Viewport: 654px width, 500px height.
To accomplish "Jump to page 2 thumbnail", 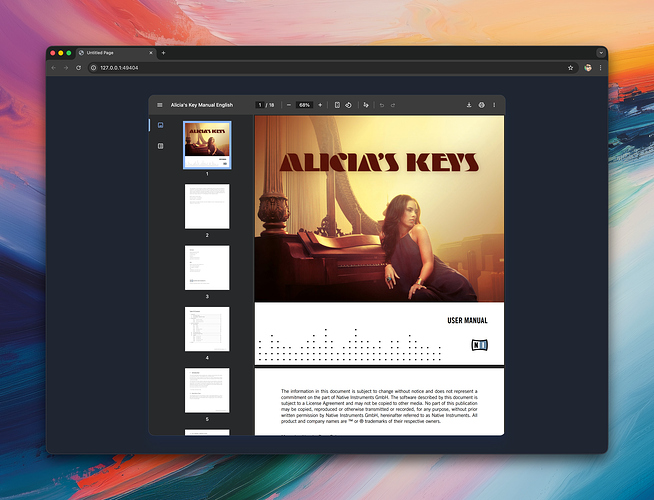I will (207, 206).
